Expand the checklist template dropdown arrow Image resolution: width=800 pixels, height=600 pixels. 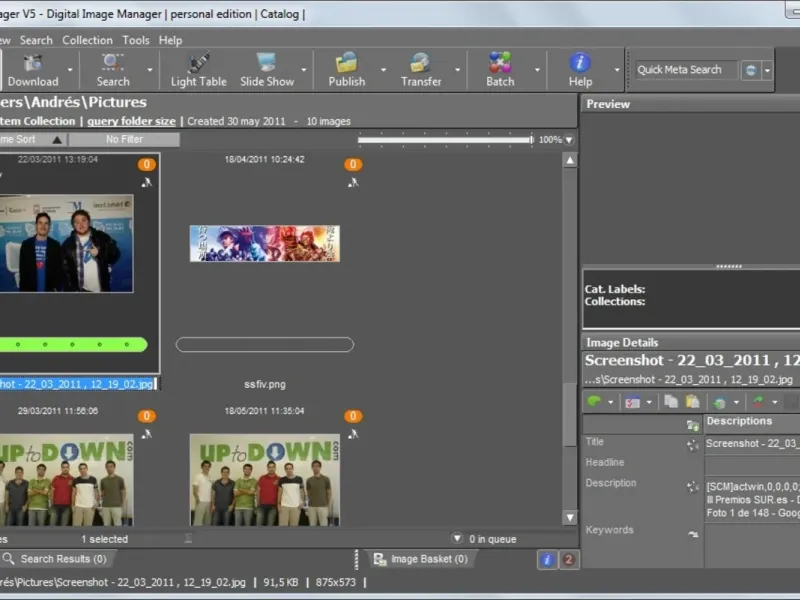tap(649, 403)
